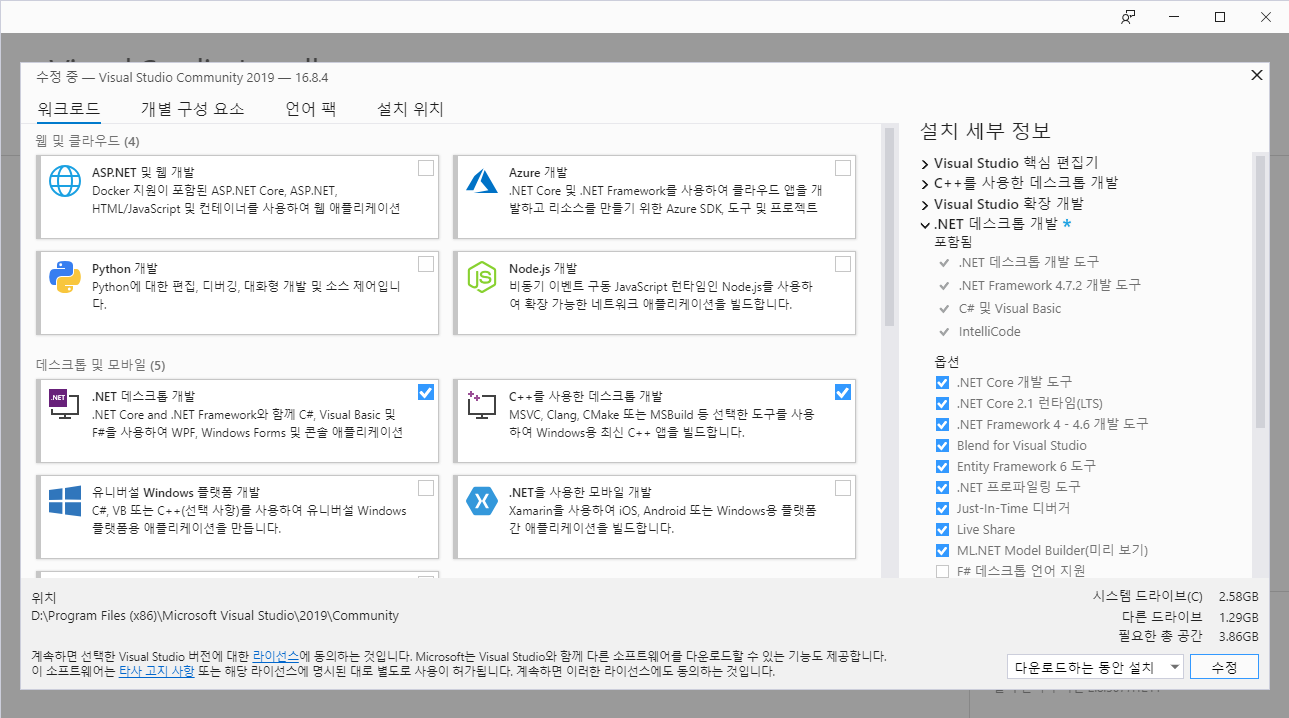Uncheck the Live Share option

942,530
